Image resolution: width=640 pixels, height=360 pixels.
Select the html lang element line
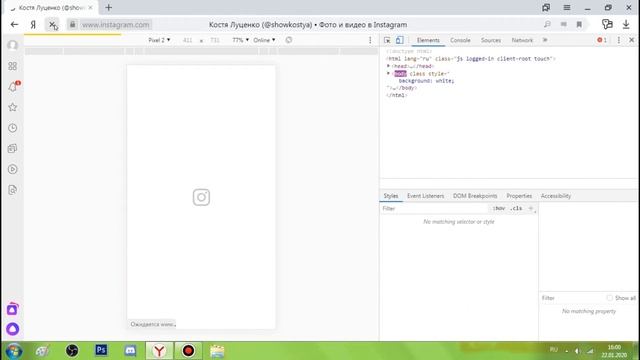(x=471, y=59)
